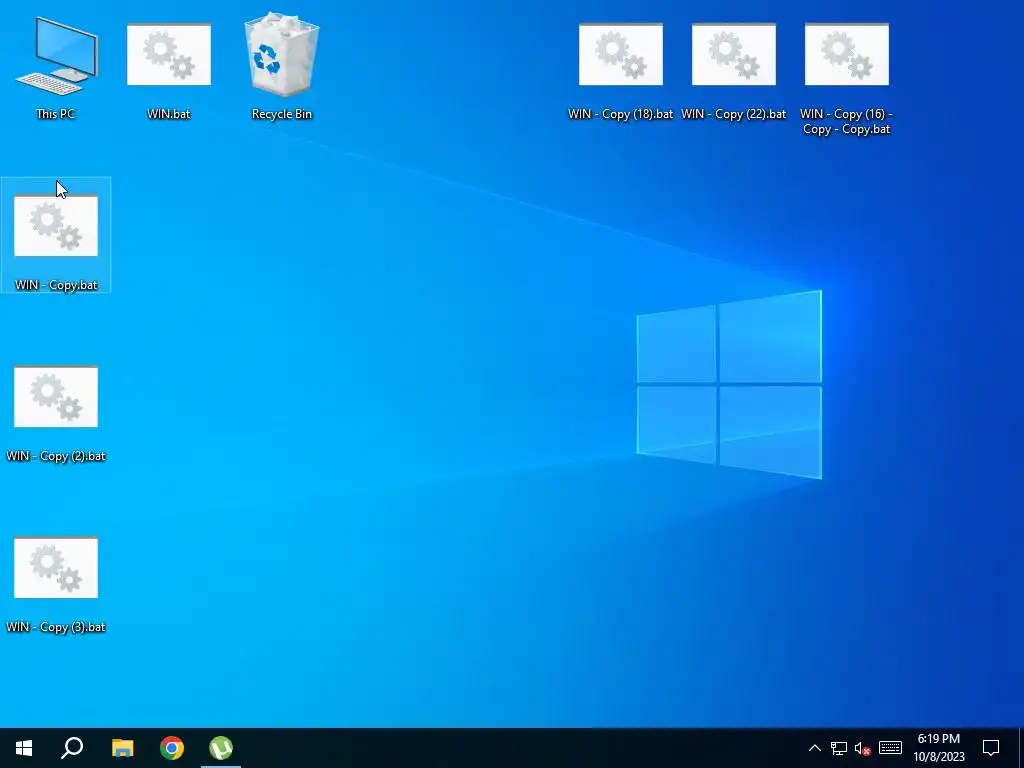Screen dimensions: 1024x768
Task: Open the Windows Start menu
Action: point(24,748)
